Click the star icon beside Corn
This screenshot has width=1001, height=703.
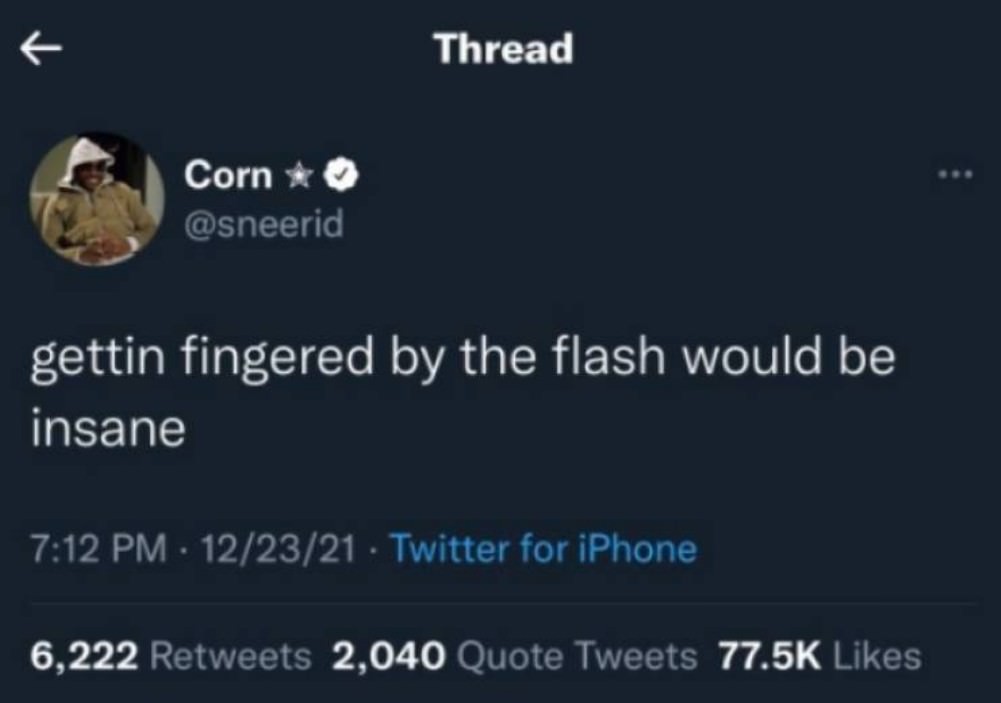coord(301,176)
